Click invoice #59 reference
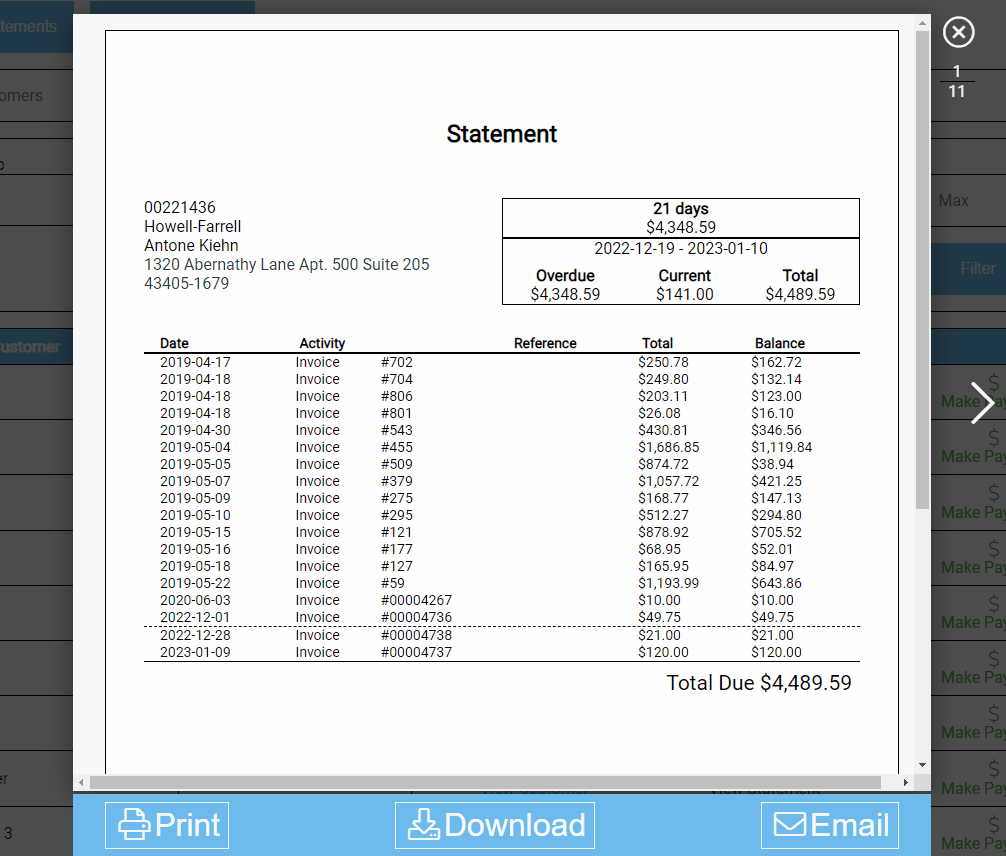 (393, 583)
